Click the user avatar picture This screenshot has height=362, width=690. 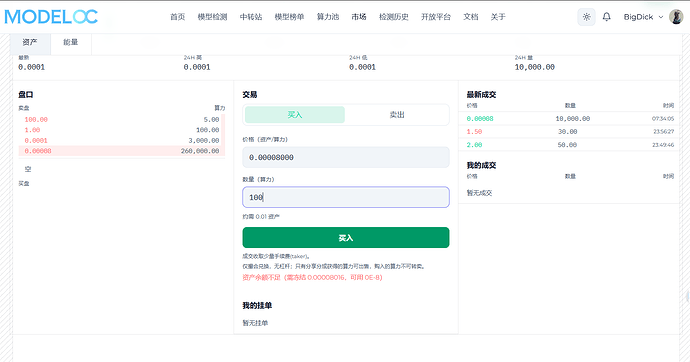(675, 17)
